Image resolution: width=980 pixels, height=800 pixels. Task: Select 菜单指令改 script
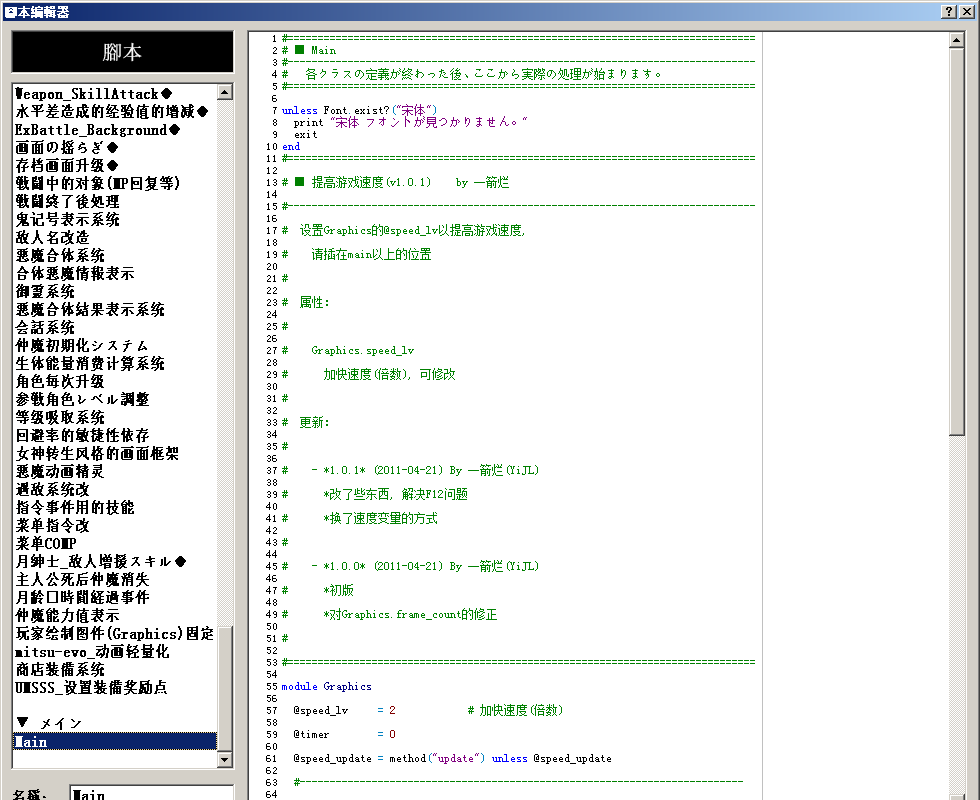point(115,526)
